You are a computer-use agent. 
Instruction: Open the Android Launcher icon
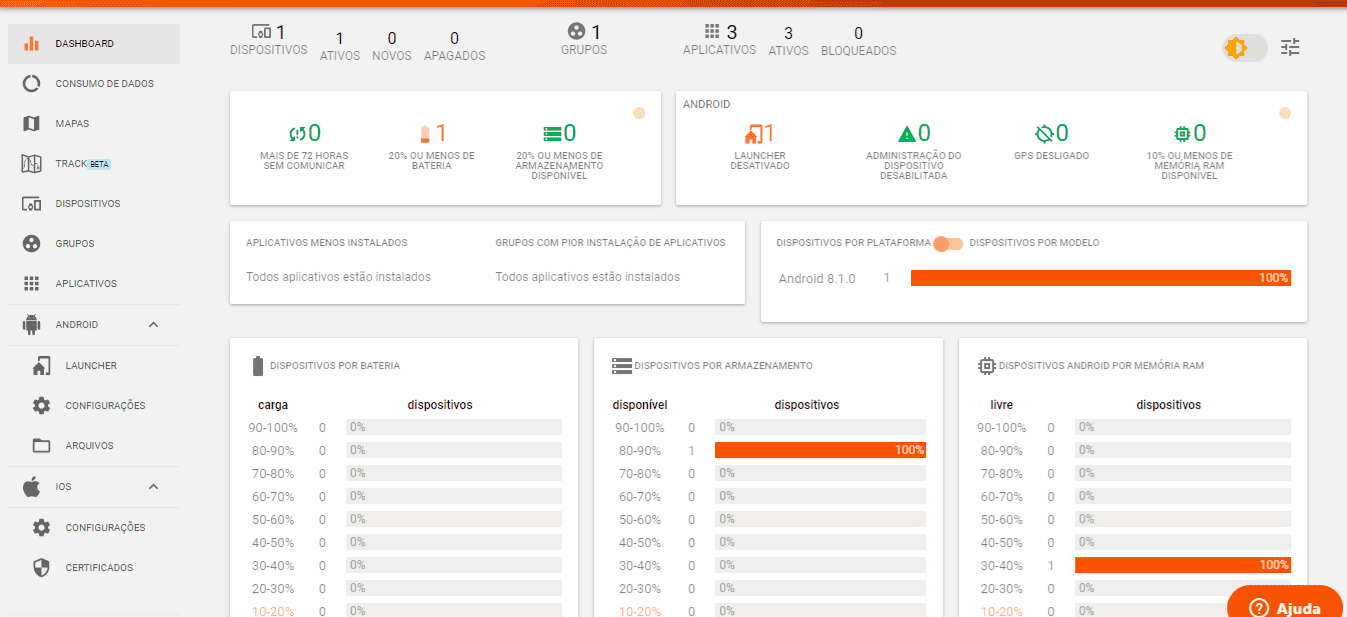coord(41,366)
